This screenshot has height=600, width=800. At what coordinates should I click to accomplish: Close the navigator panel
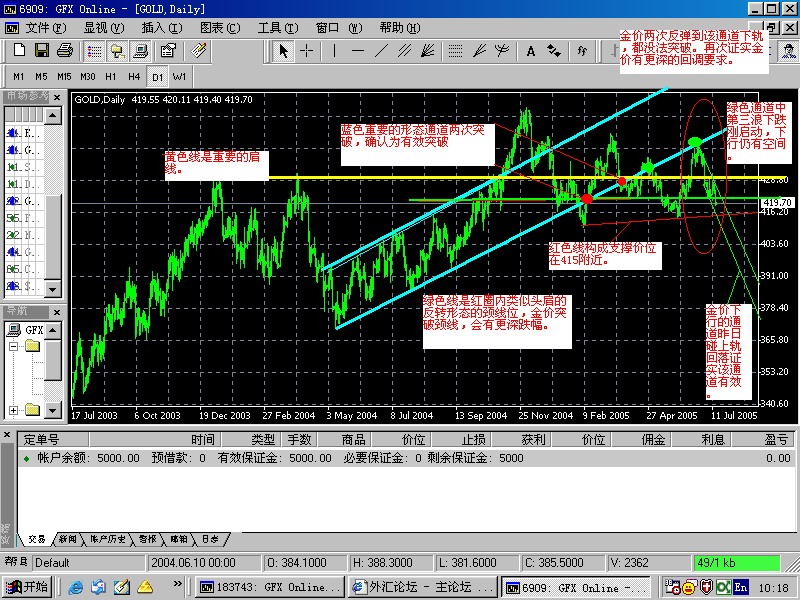[57, 312]
